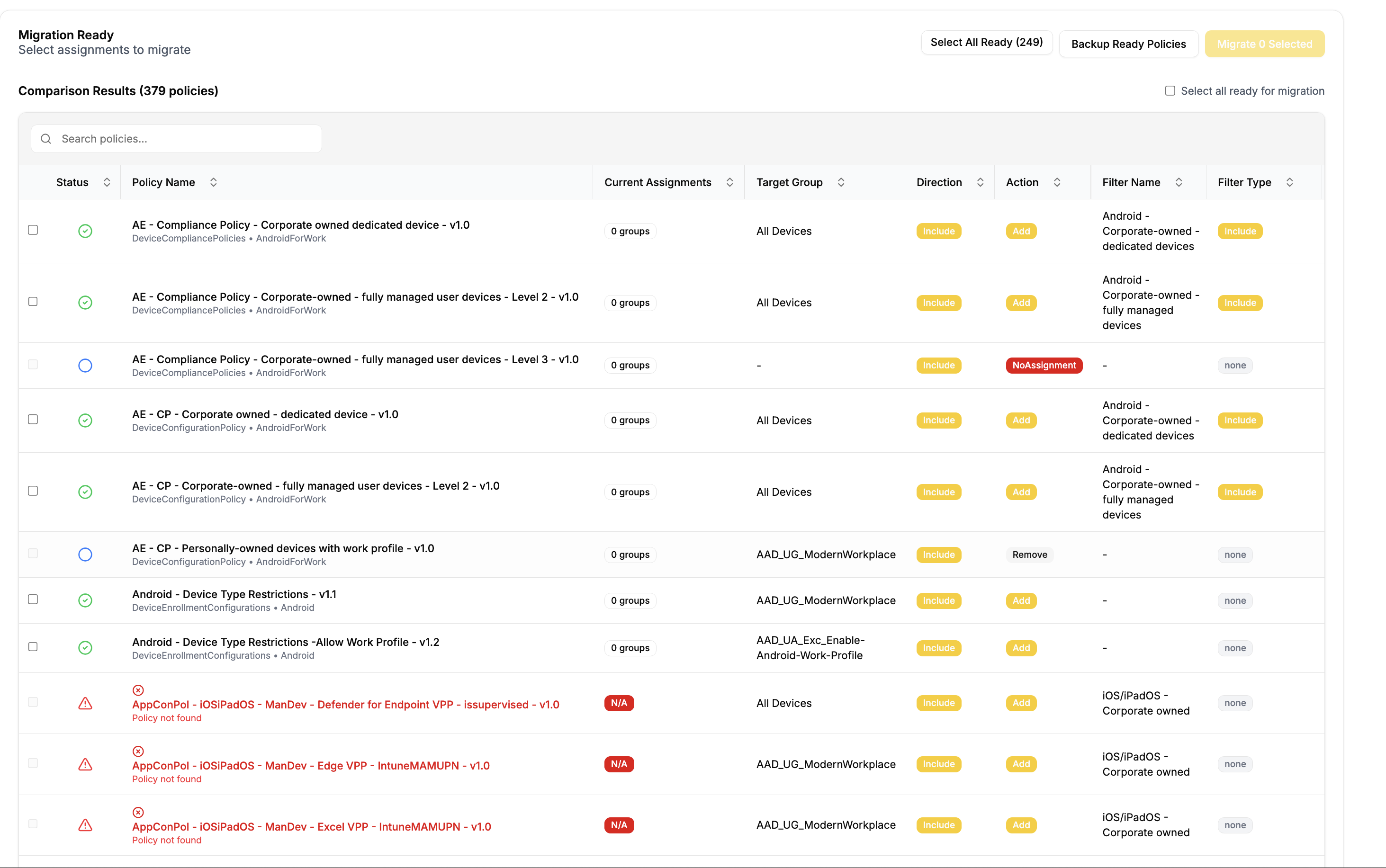
Task: Click red X icon above Excel VPP policy
Action: (x=138, y=812)
